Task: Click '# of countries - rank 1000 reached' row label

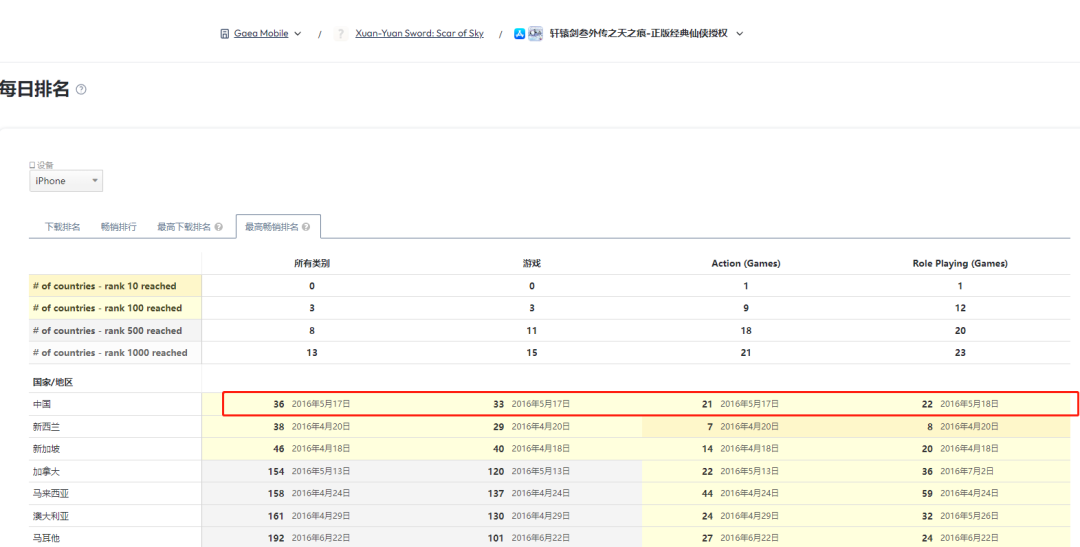Action: pyautogui.click(x=110, y=352)
